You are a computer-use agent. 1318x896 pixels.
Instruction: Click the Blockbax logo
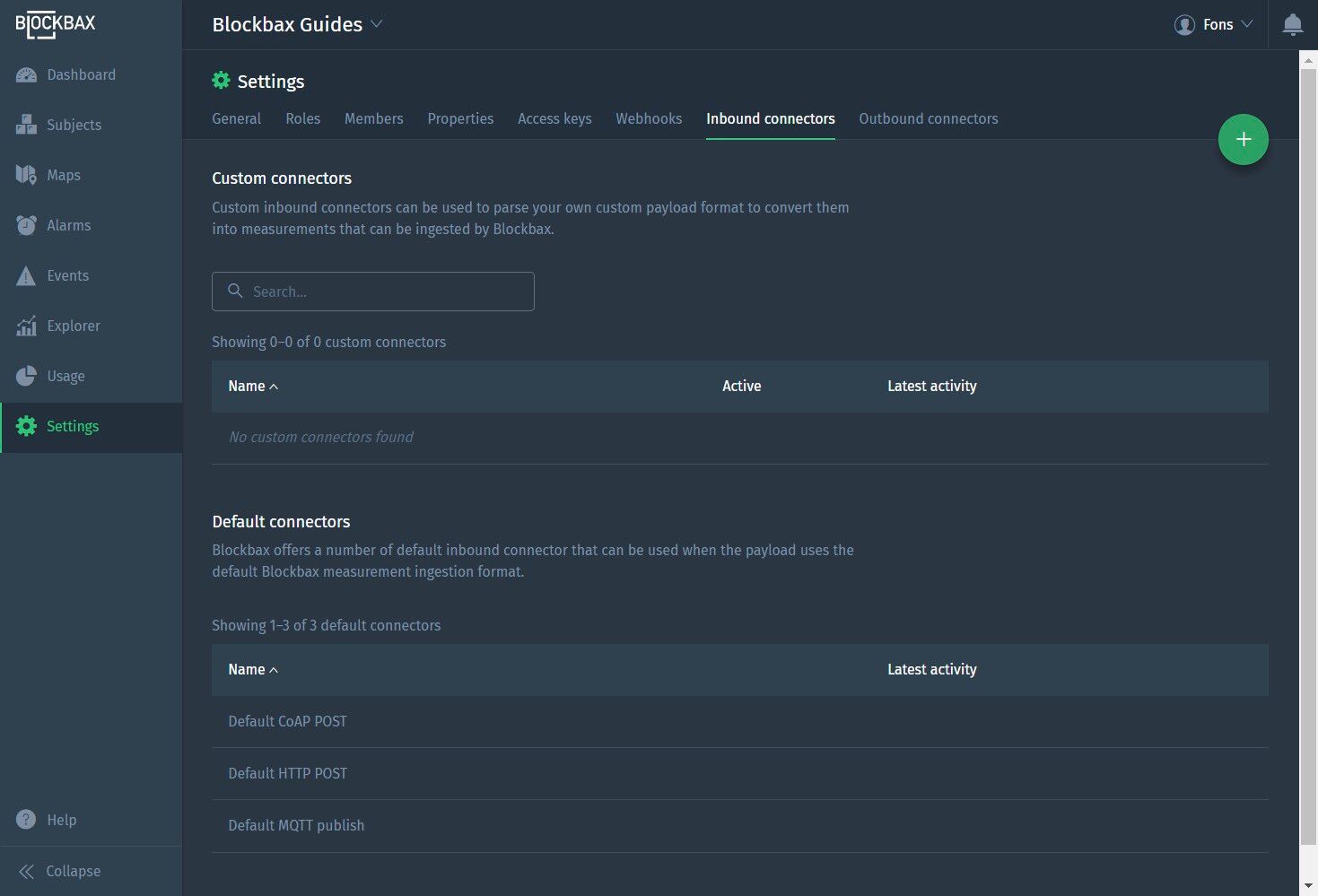[56, 25]
